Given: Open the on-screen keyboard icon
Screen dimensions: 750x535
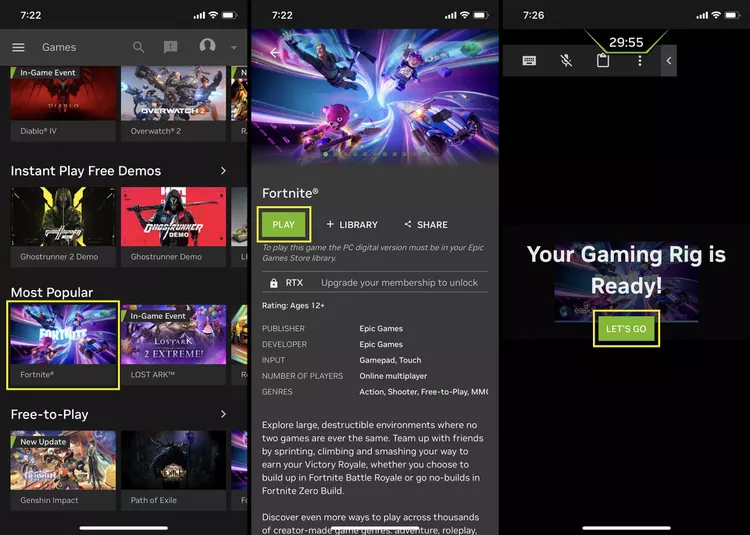Looking at the screenshot, I should (529, 61).
